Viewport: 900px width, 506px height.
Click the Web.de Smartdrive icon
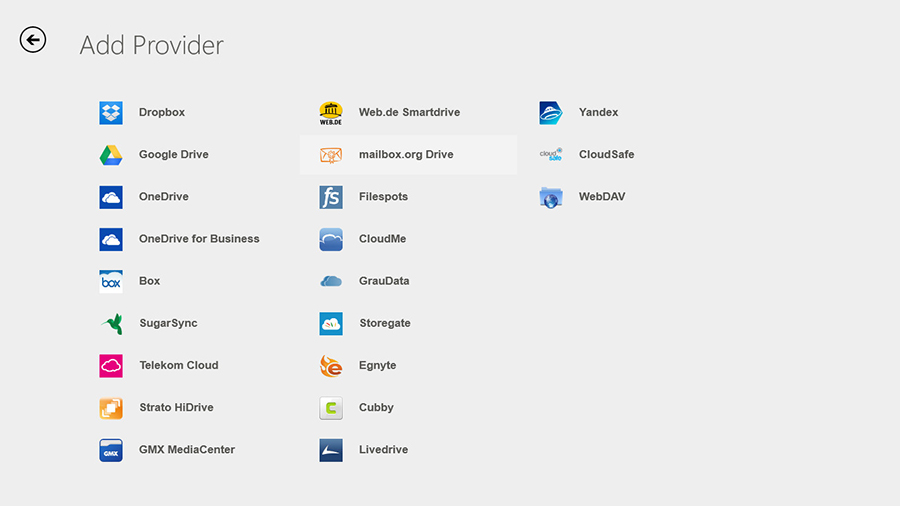[x=331, y=113]
